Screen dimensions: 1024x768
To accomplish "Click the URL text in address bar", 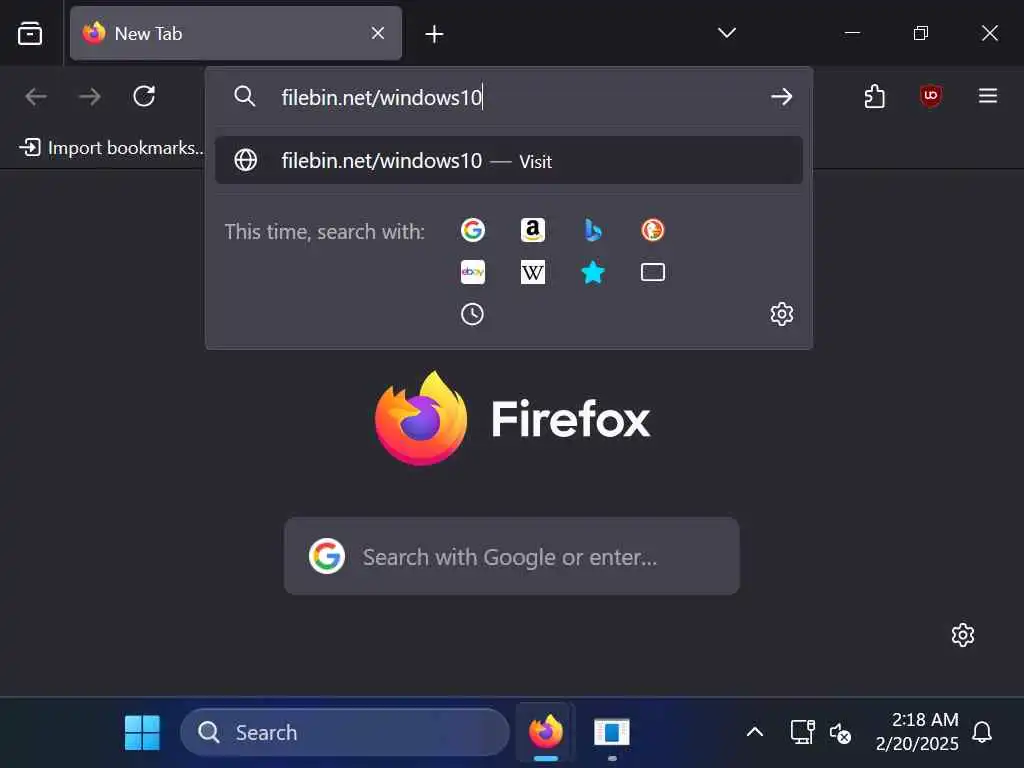I will (381, 97).
